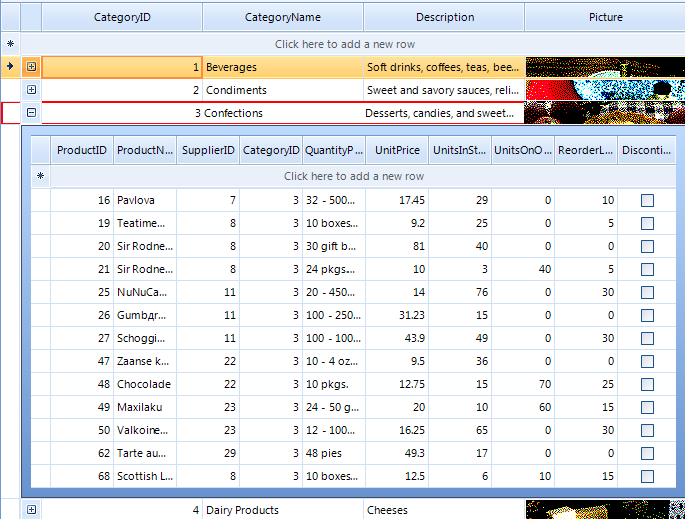
Task: Toggle Discontinued checkbox for product 19 Teatime
Action: 647,223
